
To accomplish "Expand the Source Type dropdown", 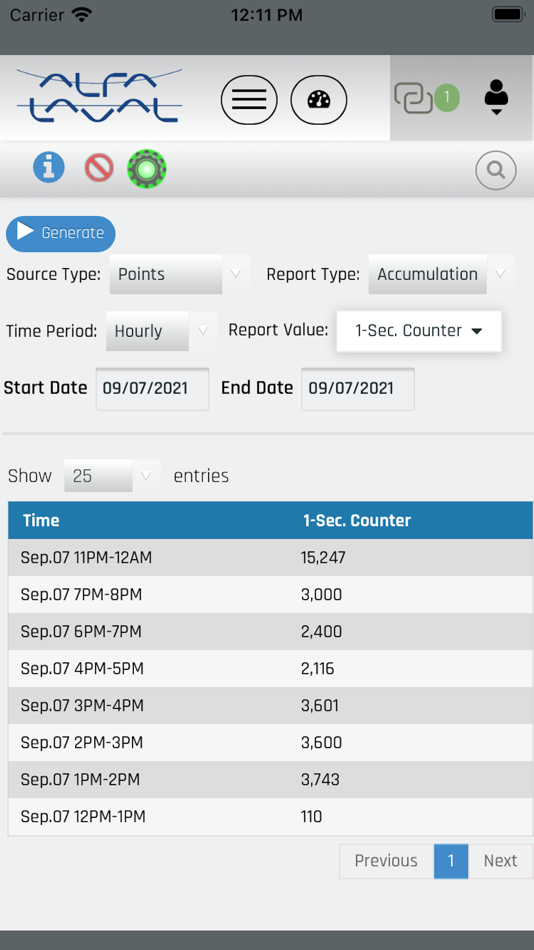I will [179, 274].
